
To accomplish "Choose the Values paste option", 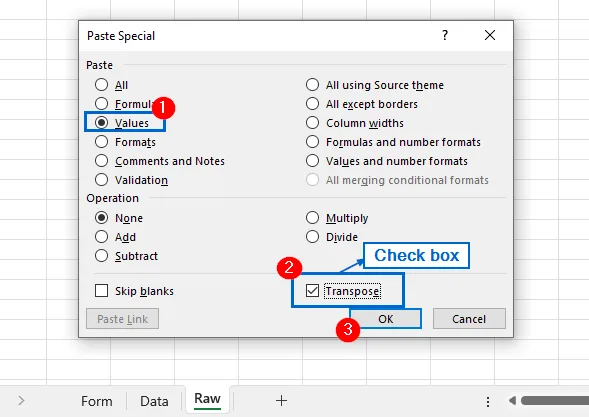I will [101, 123].
